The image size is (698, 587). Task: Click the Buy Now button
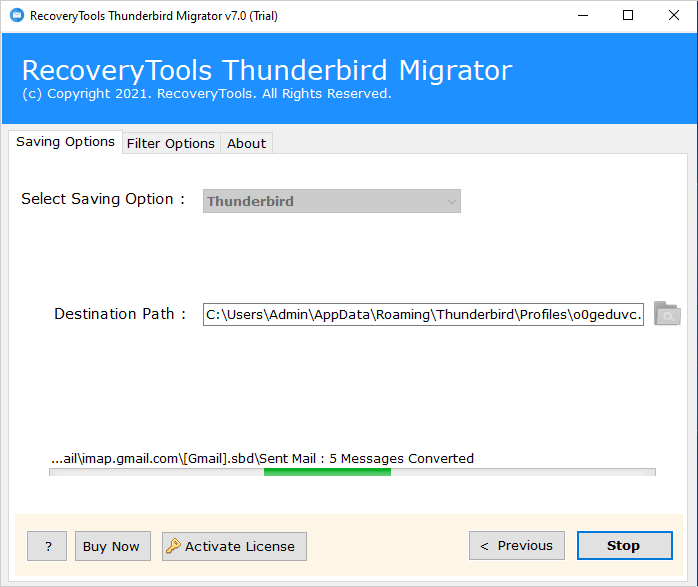pyautogui.click(x=113, y=546)
